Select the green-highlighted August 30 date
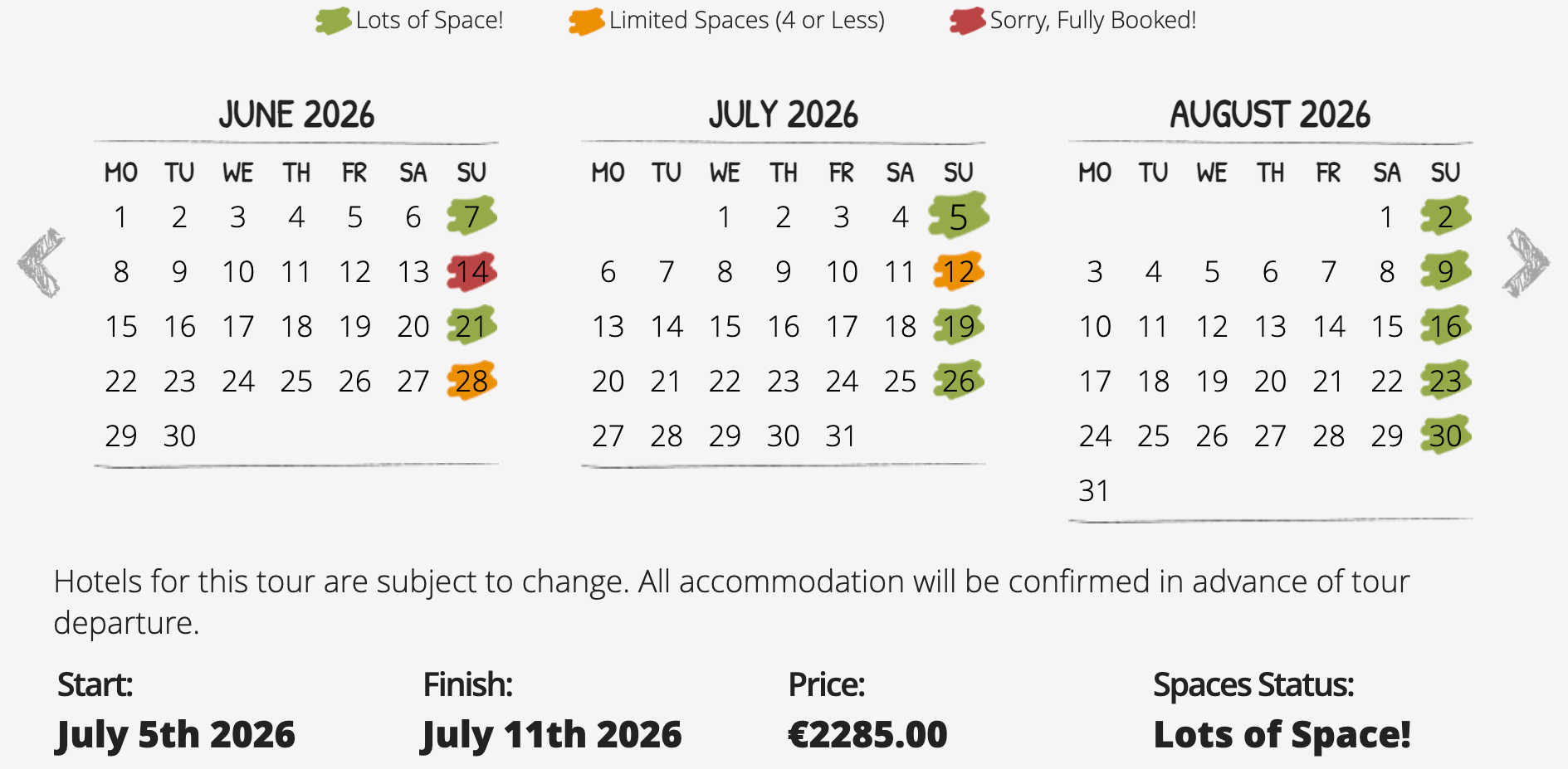 click(1445, 436)
